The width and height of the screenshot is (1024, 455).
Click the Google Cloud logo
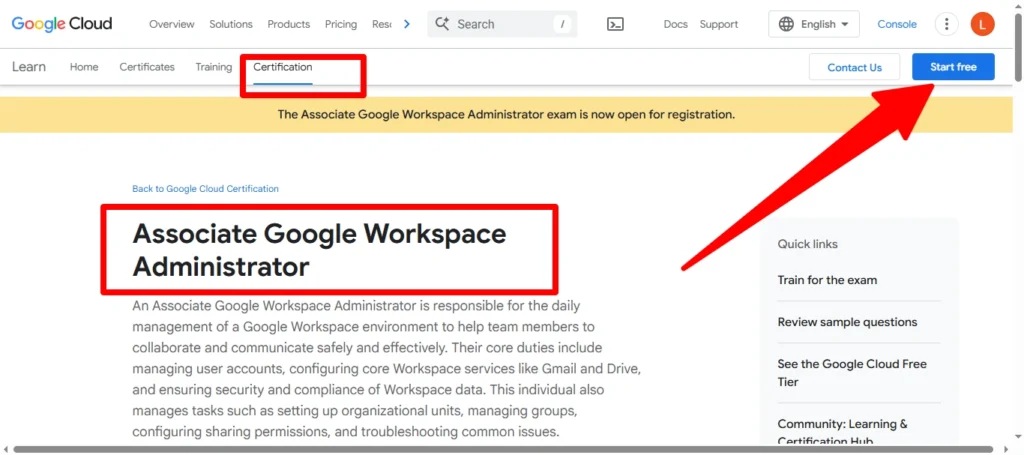(x=62, y=24)
